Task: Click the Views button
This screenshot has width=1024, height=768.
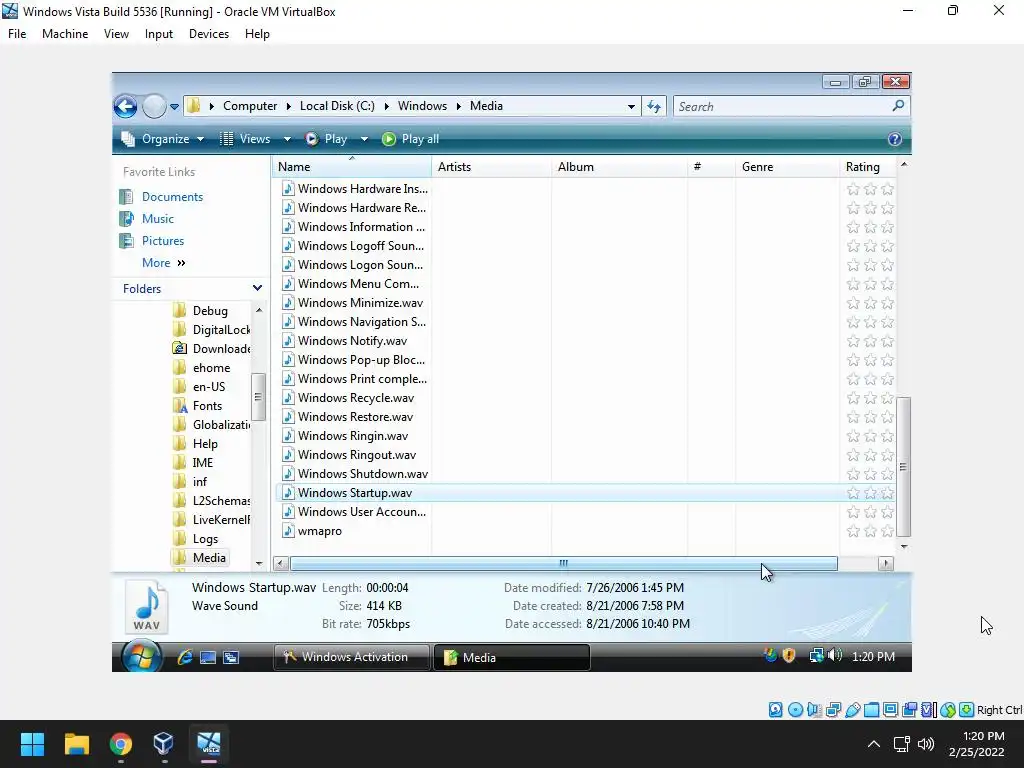Action: click(x=246, y=139)
